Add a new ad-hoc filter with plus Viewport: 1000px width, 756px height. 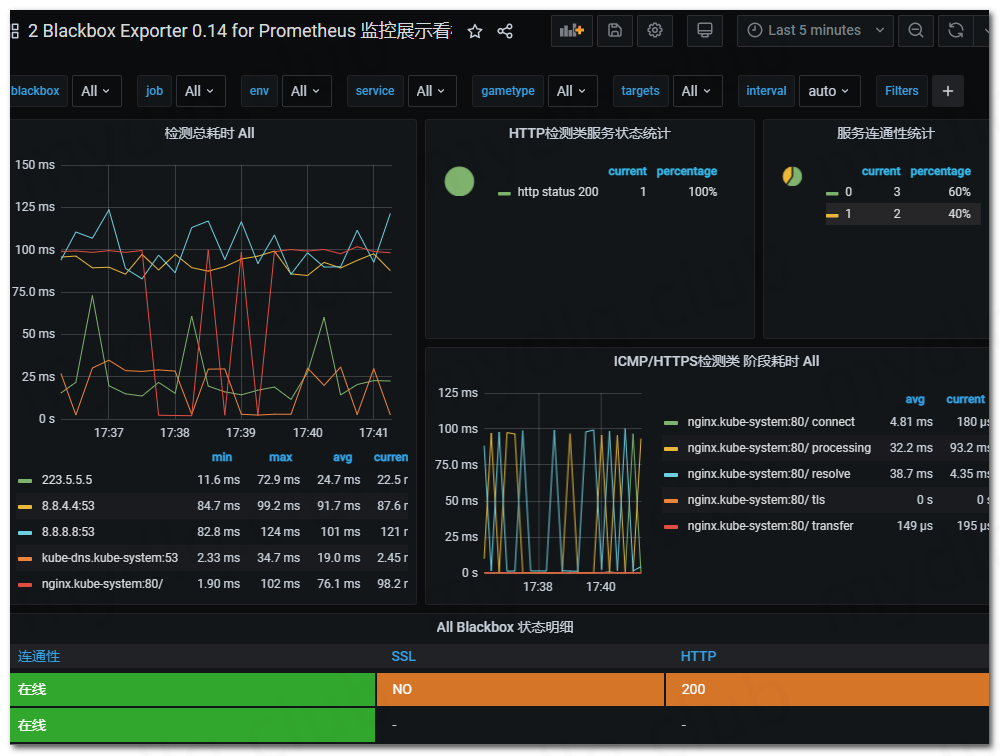click(x=948, y=91)
